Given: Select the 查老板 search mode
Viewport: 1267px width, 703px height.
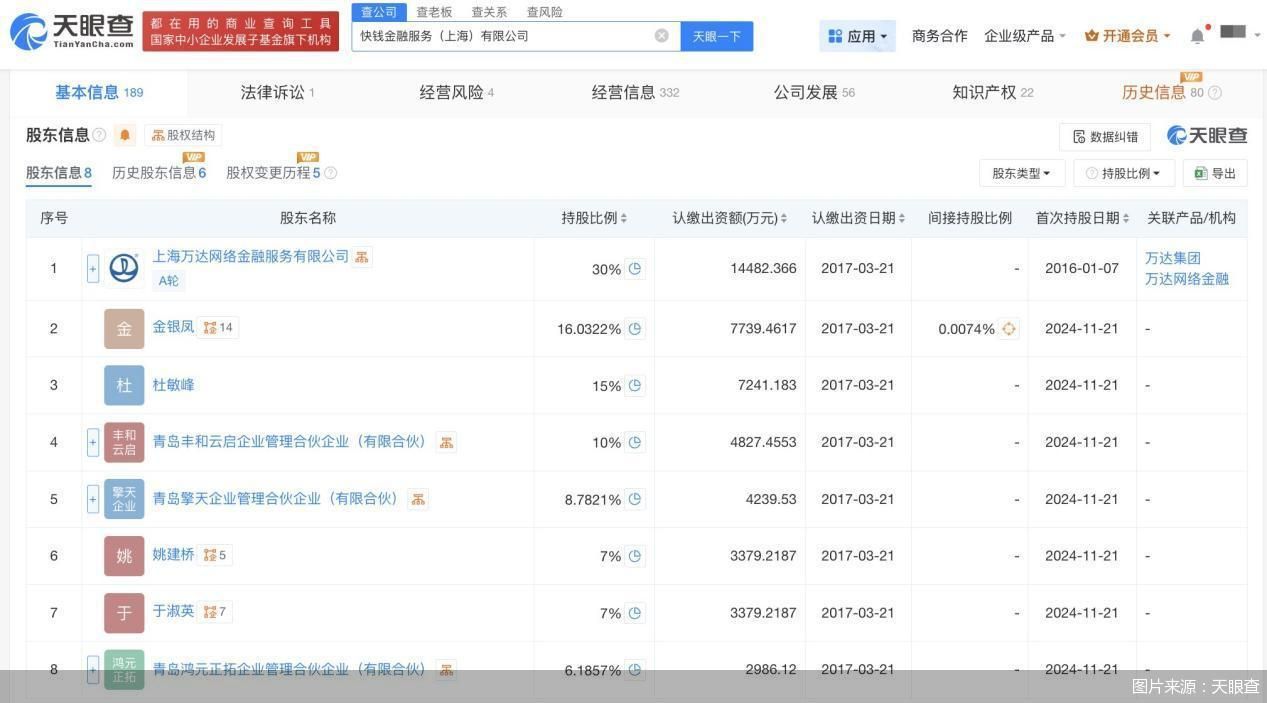Looking at the screenshot, I should [434, 12].
